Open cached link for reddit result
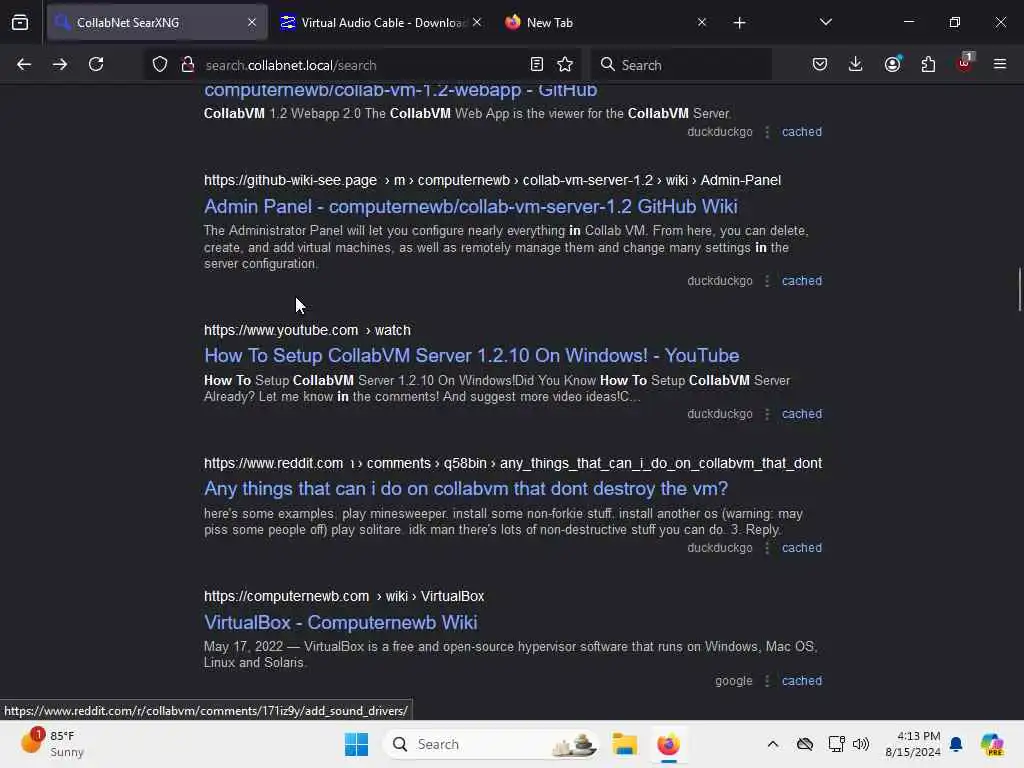The width and height of the screenshot is (1024, 768). click(802, 548)
